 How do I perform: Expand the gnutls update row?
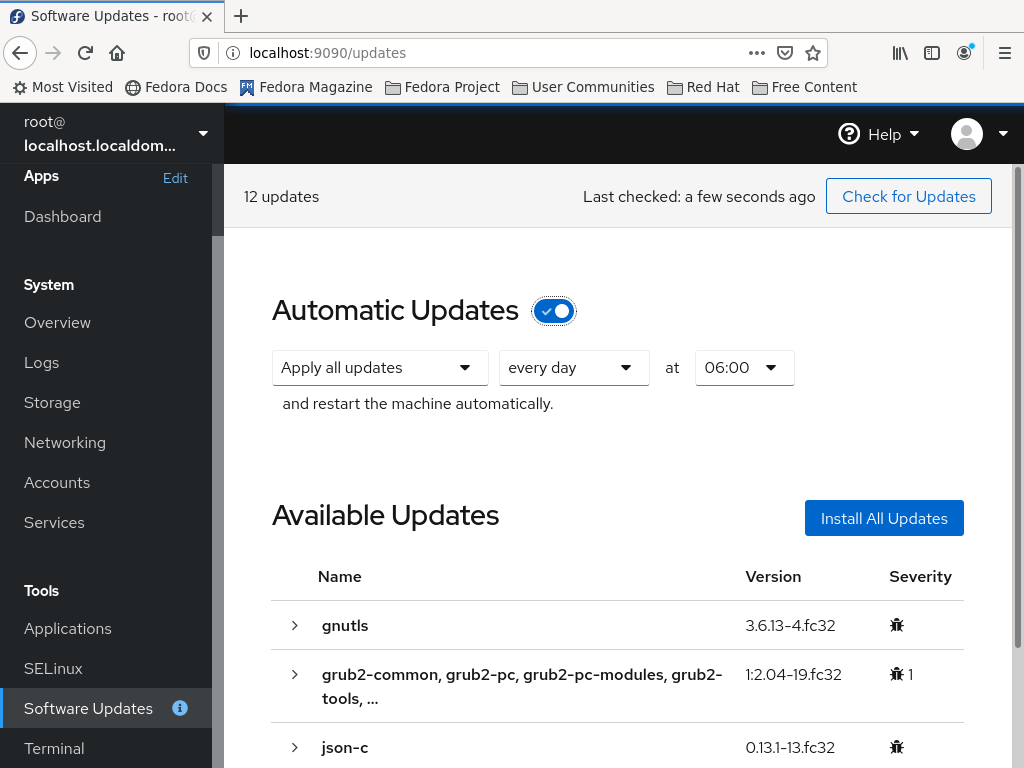(295, 625)
